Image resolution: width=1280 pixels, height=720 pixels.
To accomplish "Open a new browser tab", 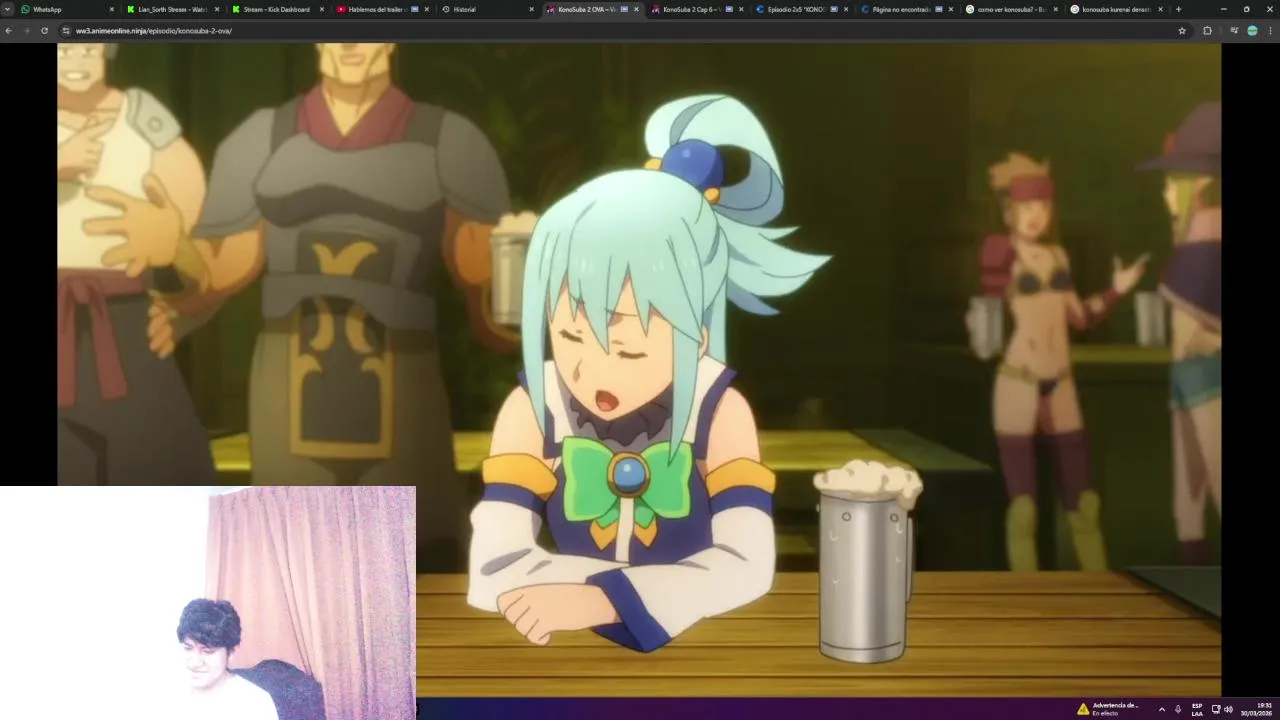I will [1178, 9].
